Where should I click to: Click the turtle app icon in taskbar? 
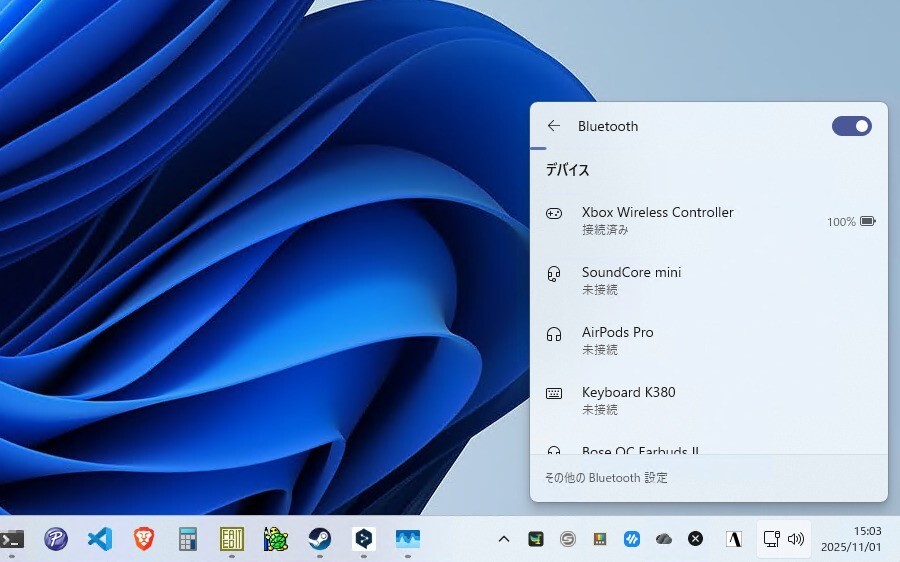276,539
